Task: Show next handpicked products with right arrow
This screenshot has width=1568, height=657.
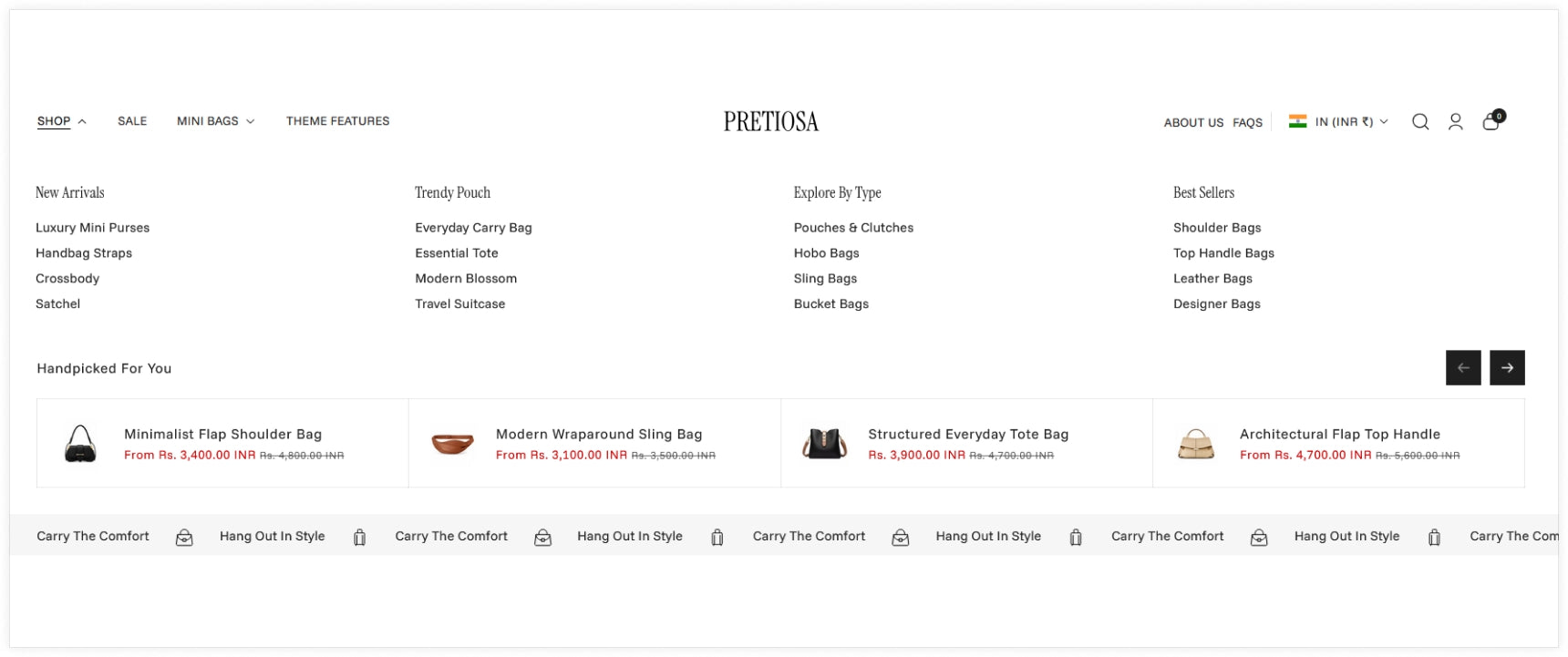Action: pos(1507,368)
